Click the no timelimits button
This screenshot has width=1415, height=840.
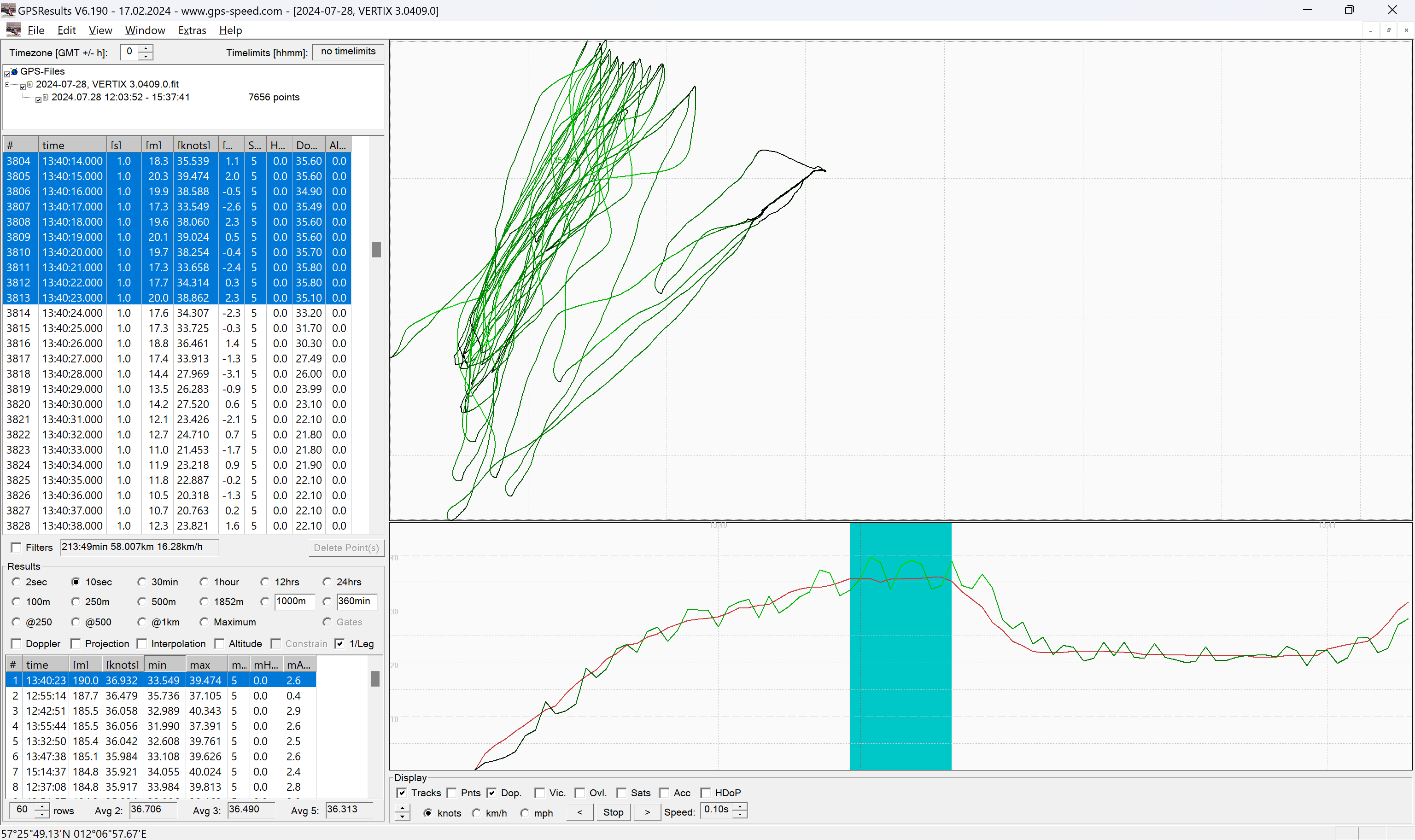pos(348,52)
